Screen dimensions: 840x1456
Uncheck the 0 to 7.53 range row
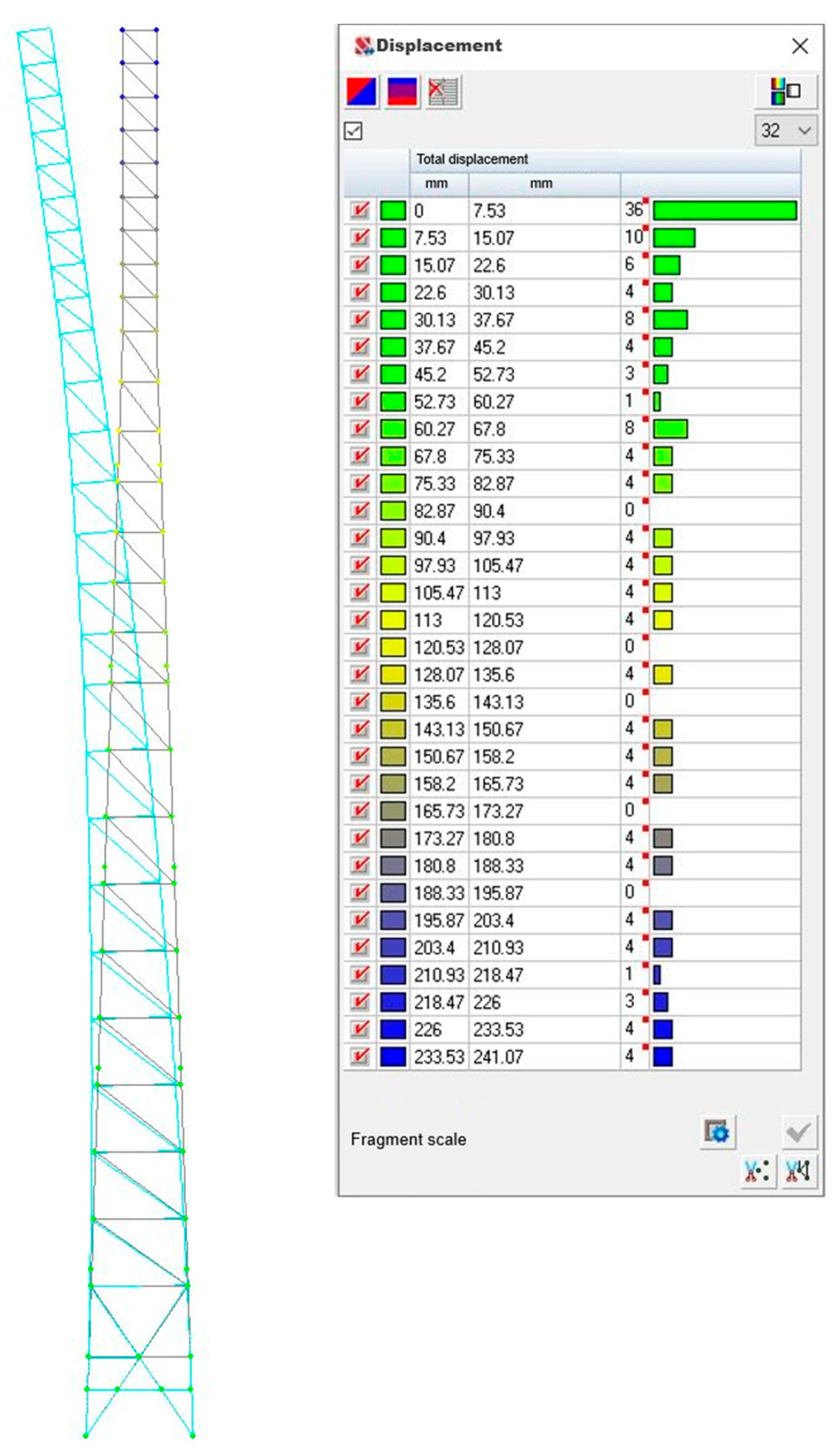click(360, 211)
